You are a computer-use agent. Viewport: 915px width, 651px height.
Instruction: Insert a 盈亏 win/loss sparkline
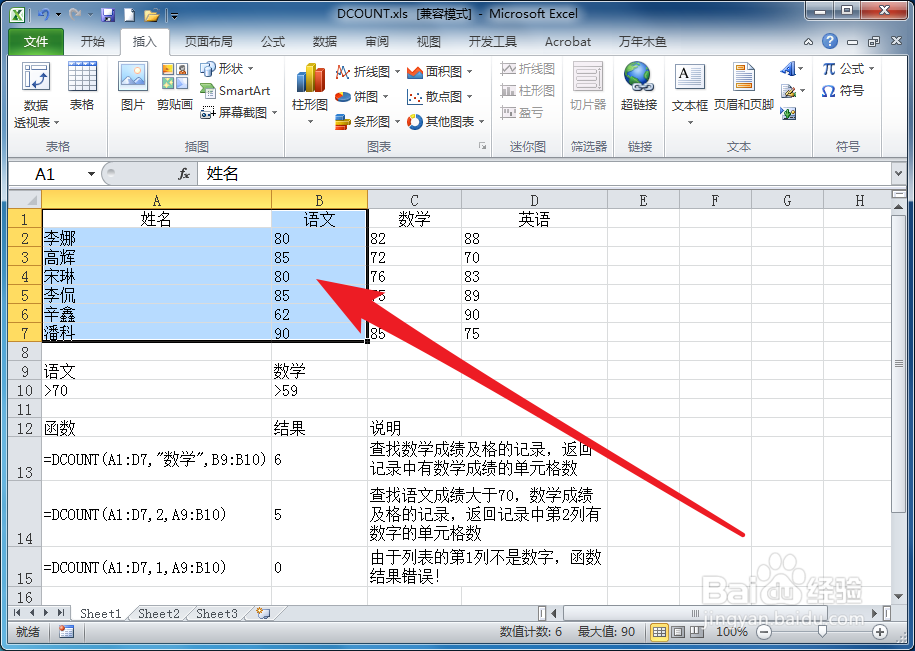(522, 112)
